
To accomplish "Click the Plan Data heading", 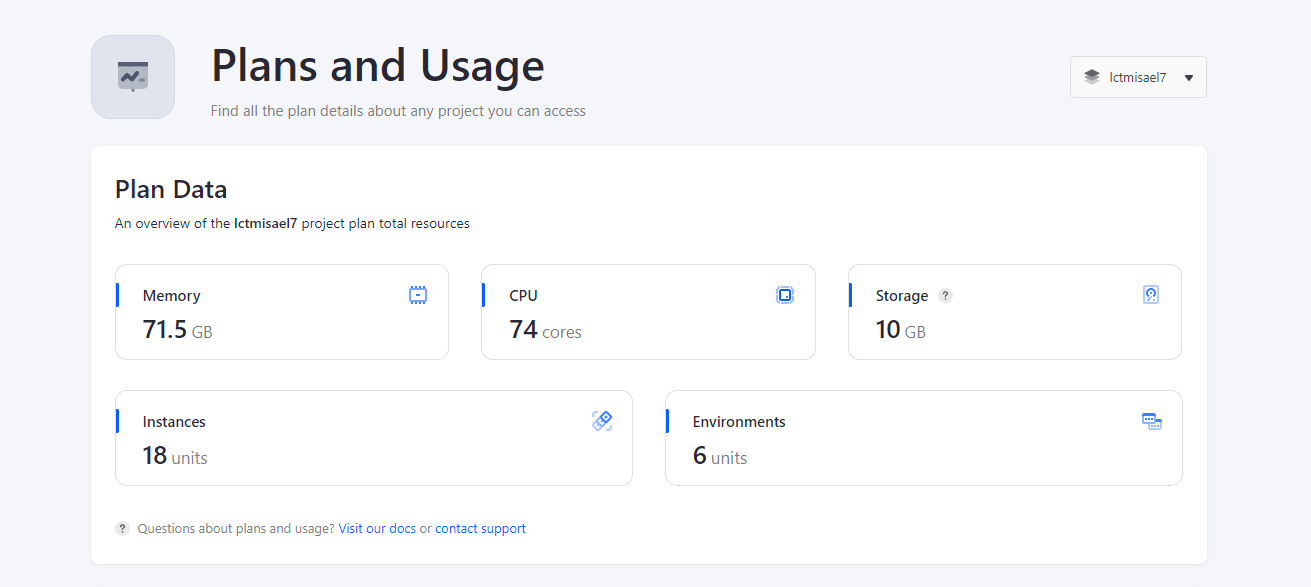I will (x=171, y=189).
